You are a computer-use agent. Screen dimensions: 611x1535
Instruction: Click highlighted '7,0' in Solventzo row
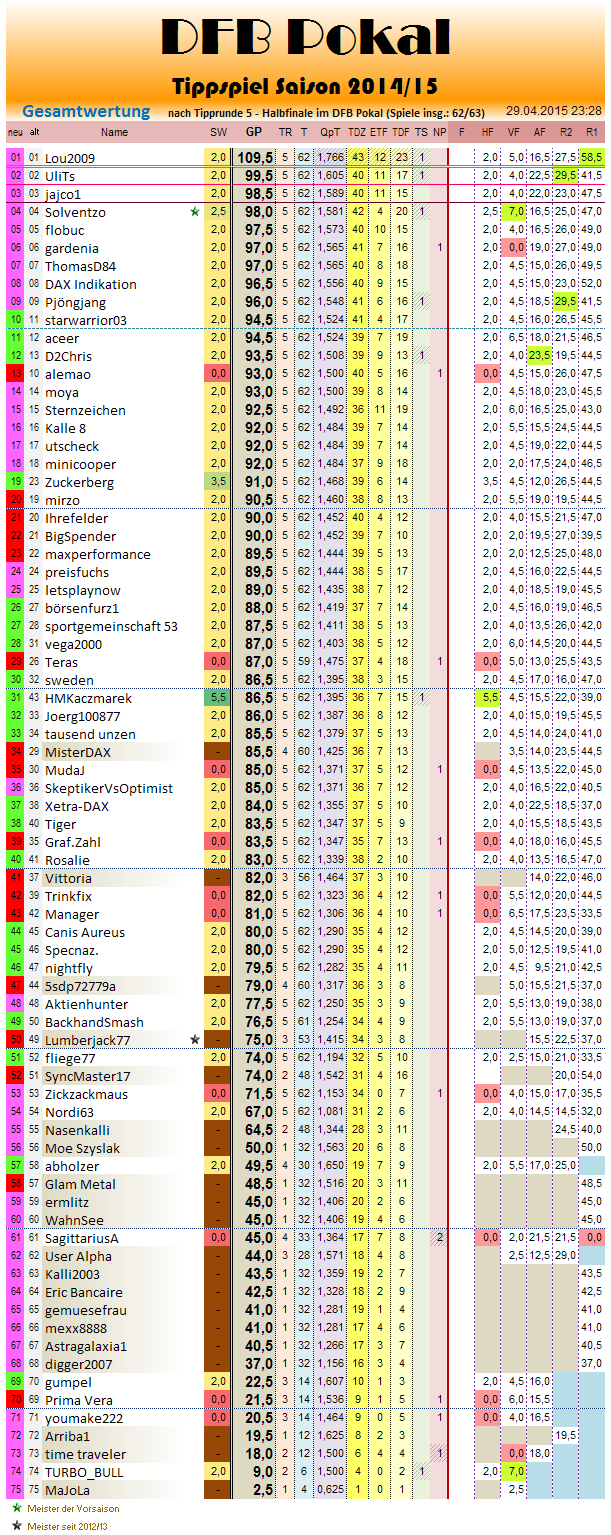coord(515,212)
